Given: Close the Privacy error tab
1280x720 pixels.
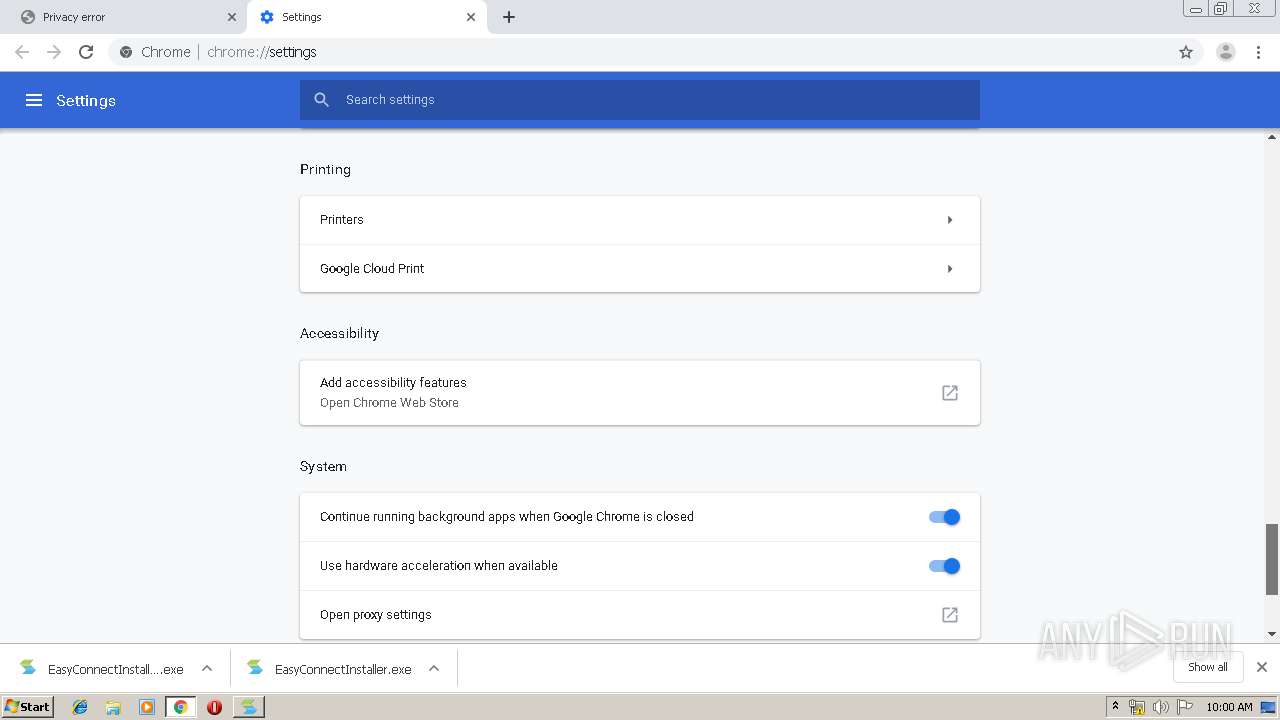Looking at the screenshot, I should click(232, 17).
